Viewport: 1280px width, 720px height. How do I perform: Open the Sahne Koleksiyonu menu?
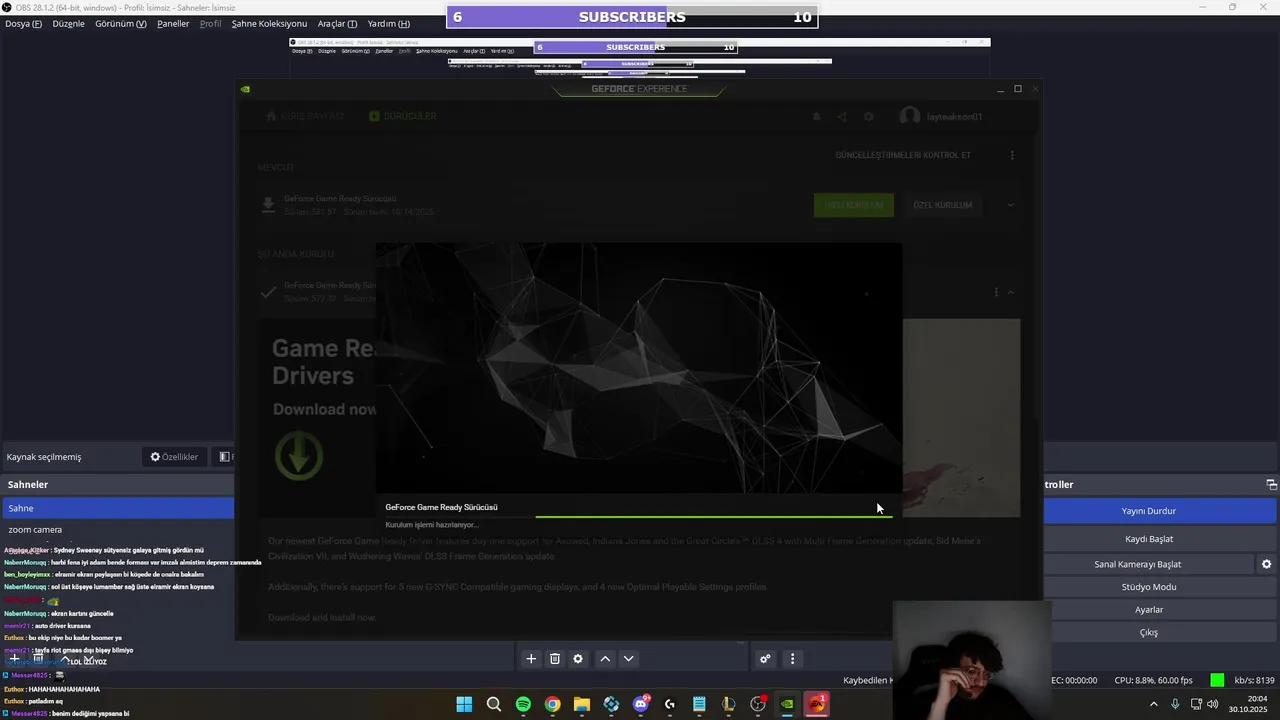click(x=269, y=23)
